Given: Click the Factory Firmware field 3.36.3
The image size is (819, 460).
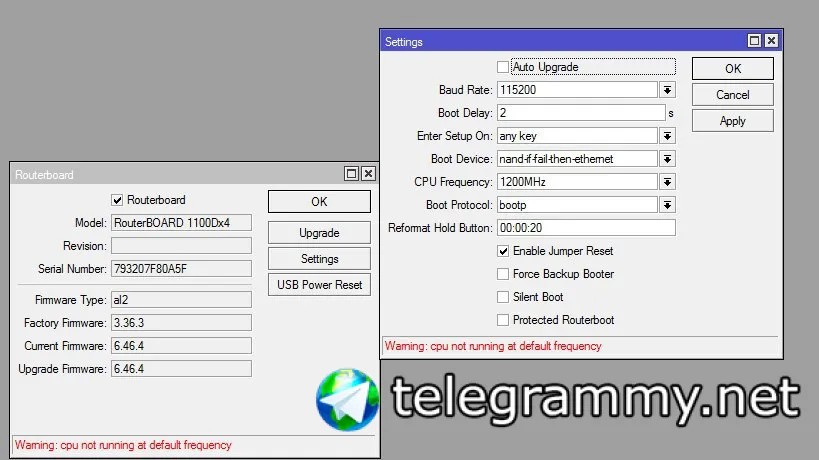Looking at the screenshot, I should pyautogui.click(x=181, y=323).
